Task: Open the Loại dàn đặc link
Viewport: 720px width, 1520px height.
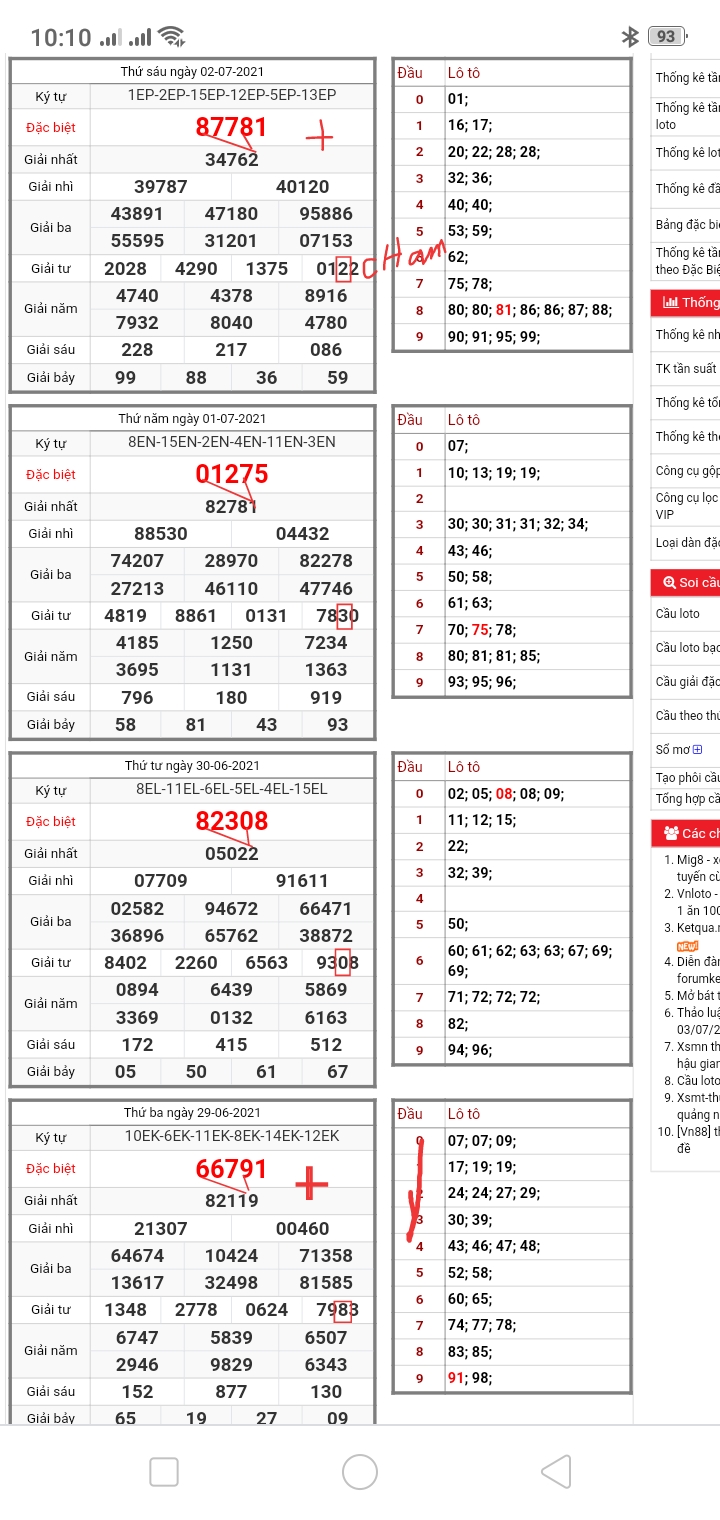Action: (x=687, y=543)
